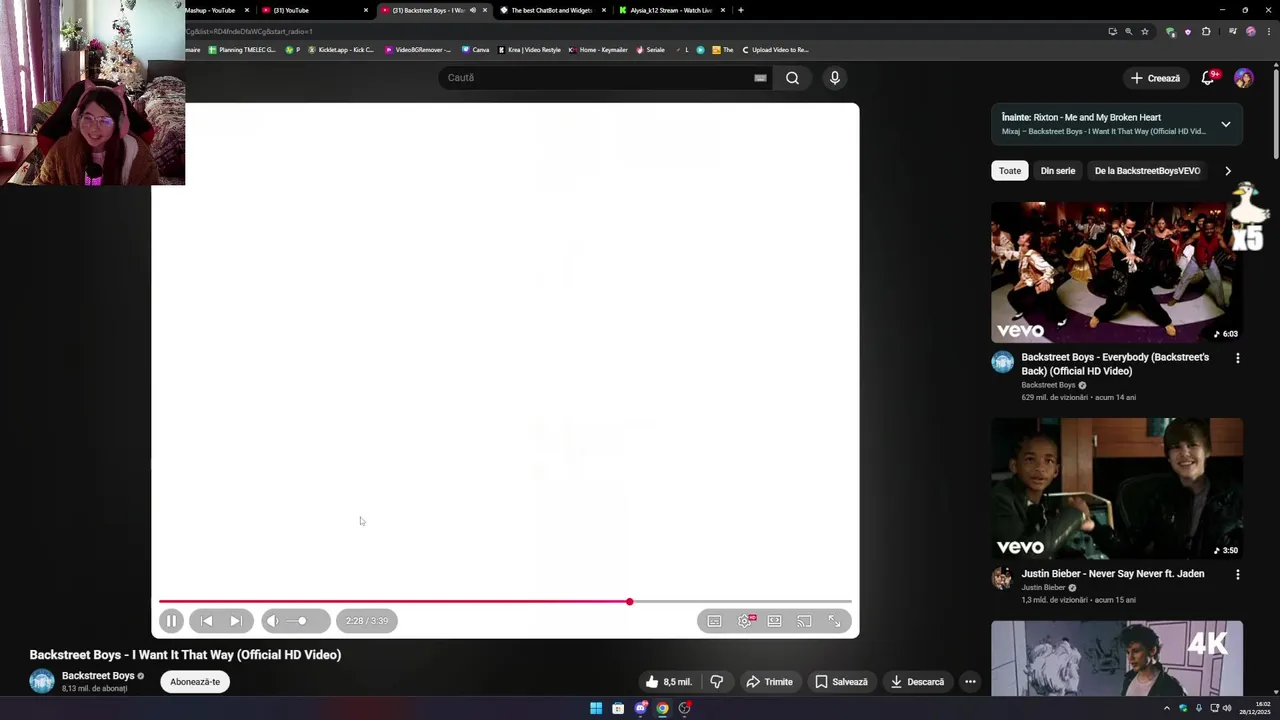The width and height of the screenshot is (1280, 720).
Task: Dislike the video
Action: pyautogui.click(x=717, y=682)
